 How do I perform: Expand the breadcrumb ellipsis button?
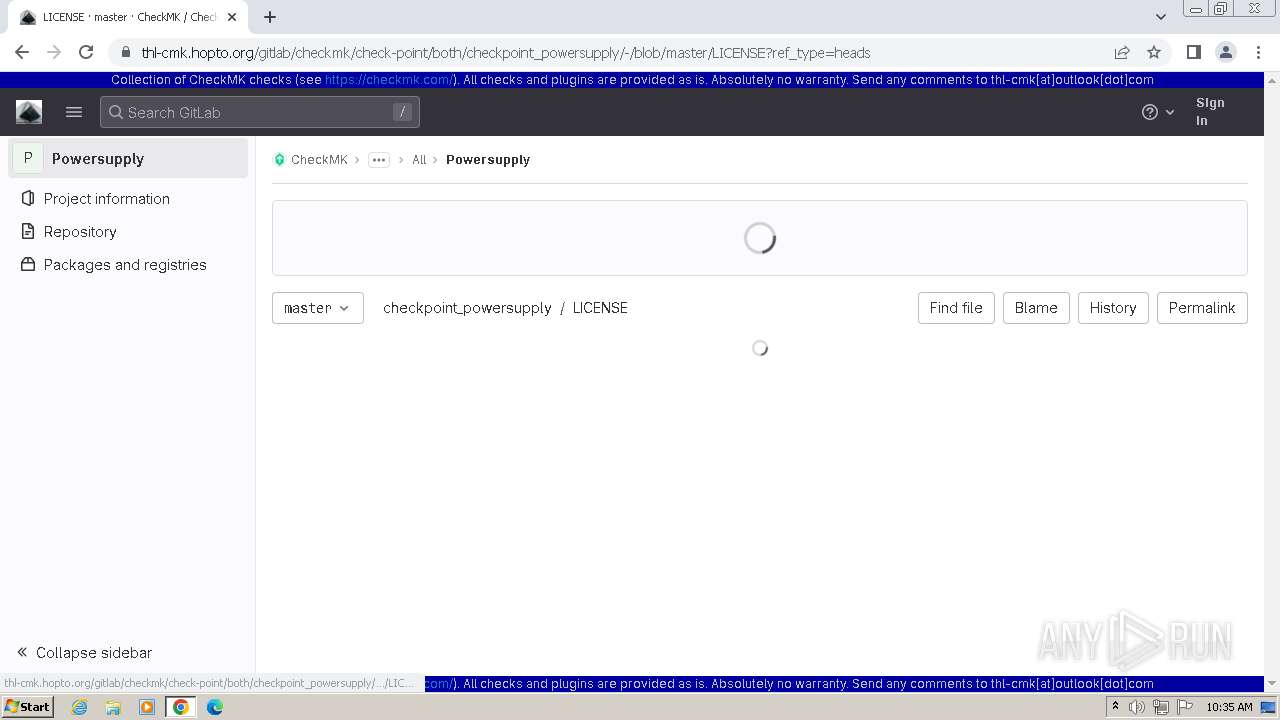pos(379,160)
